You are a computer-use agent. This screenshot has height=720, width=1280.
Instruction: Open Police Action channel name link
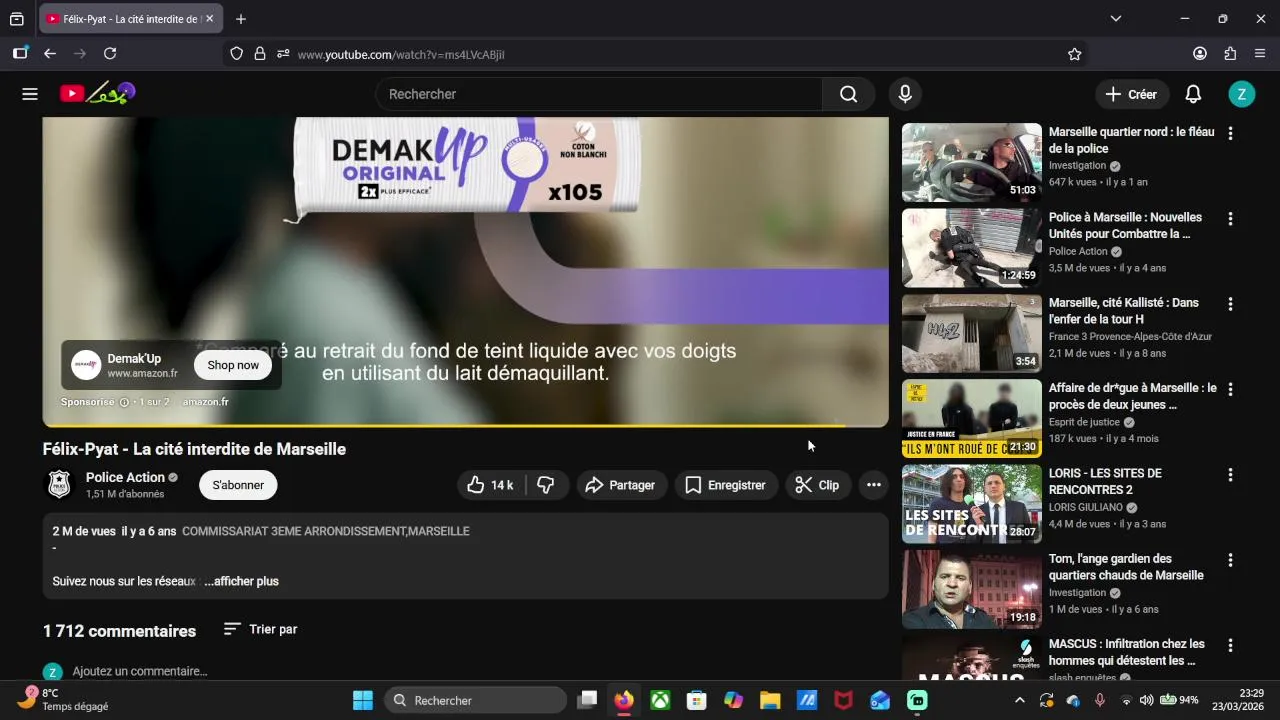click(x=125, y=477)
